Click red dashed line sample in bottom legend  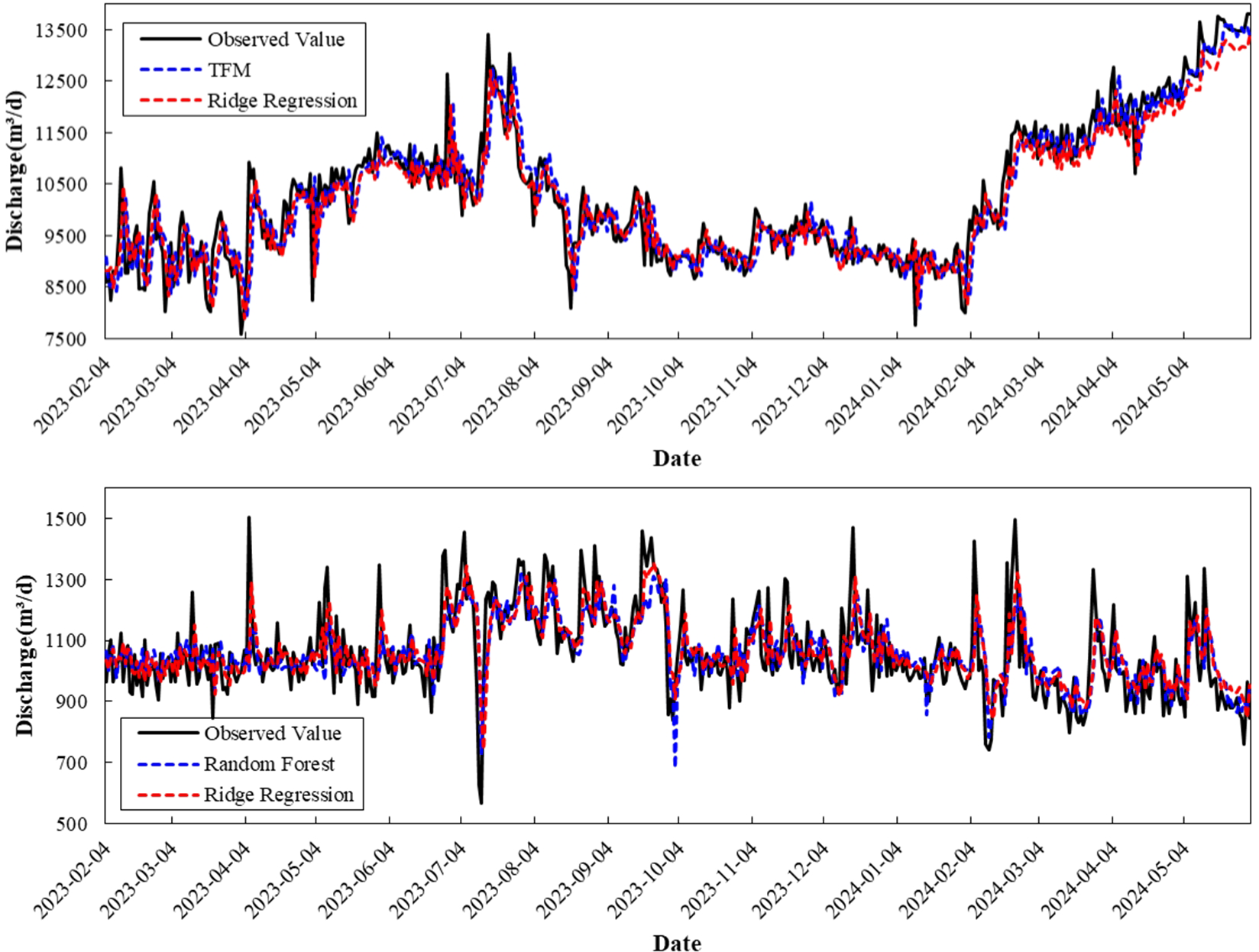tap(167, 795)
